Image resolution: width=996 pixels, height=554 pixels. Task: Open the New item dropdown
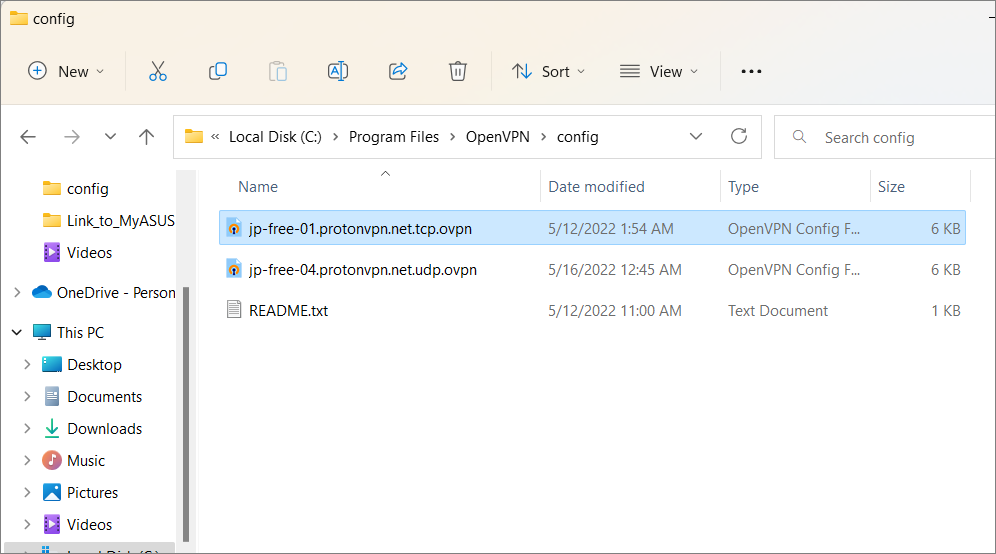[65, 71]
